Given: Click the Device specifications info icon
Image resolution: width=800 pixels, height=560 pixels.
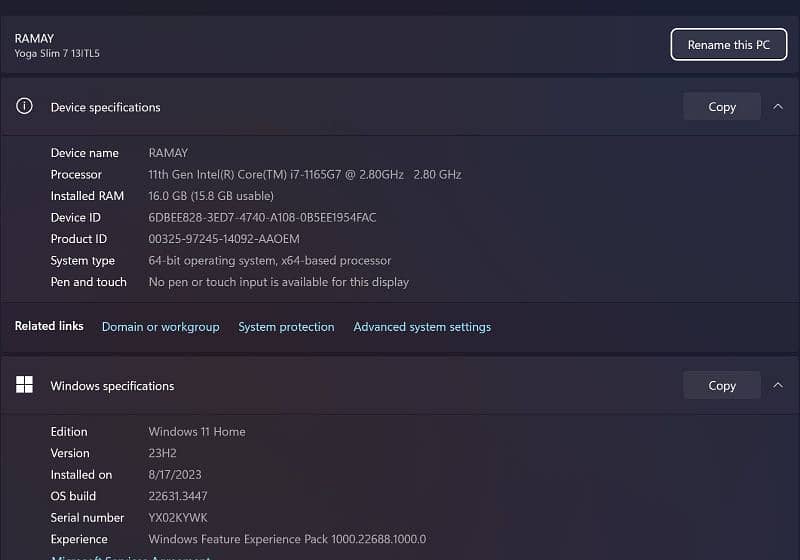Looking at the screenshot, I should [24, 106].
